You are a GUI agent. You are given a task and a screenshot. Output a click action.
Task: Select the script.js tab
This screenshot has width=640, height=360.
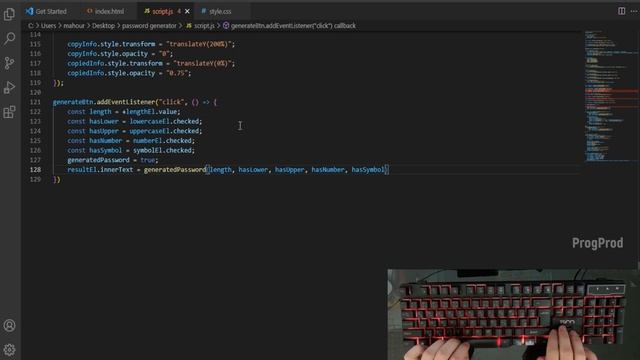click(162, 11)
